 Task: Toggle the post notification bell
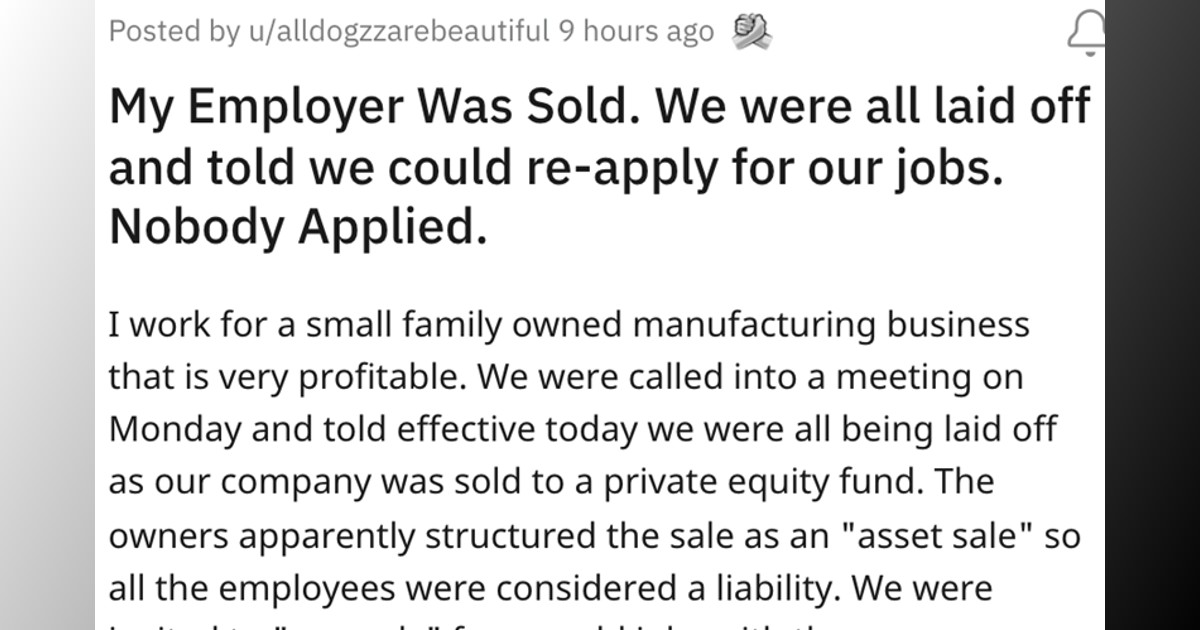1087,32
